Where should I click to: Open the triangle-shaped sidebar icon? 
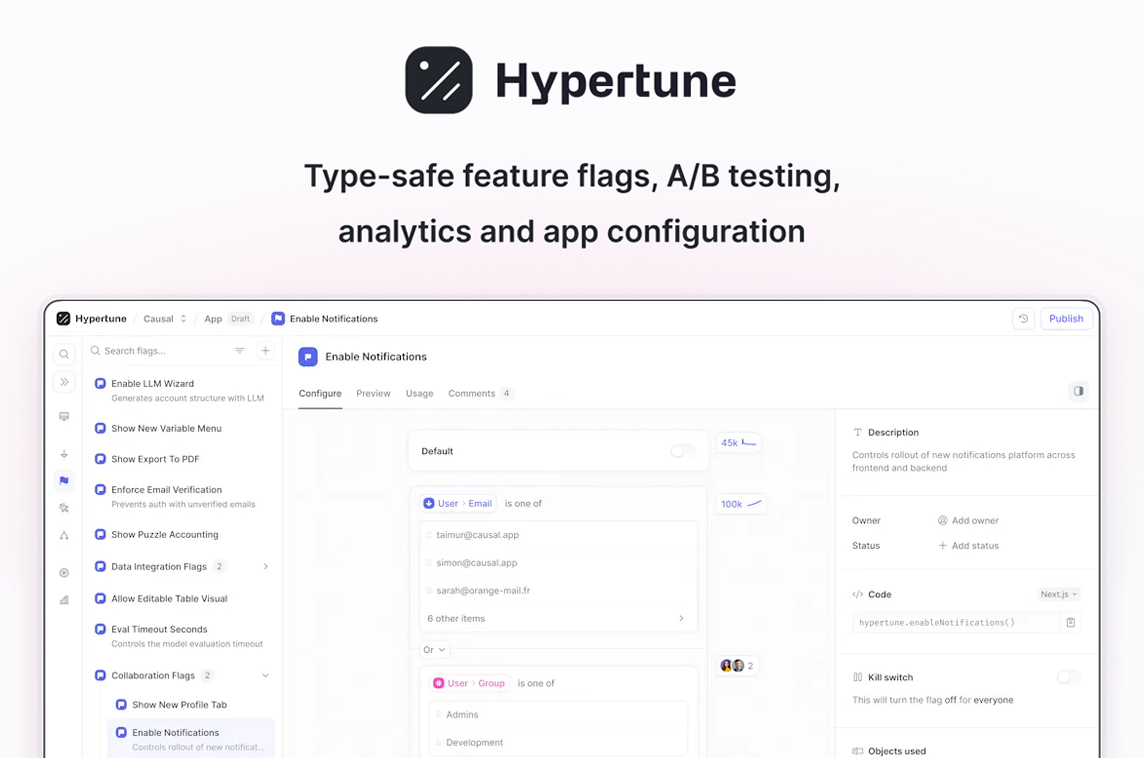[64, 535]
